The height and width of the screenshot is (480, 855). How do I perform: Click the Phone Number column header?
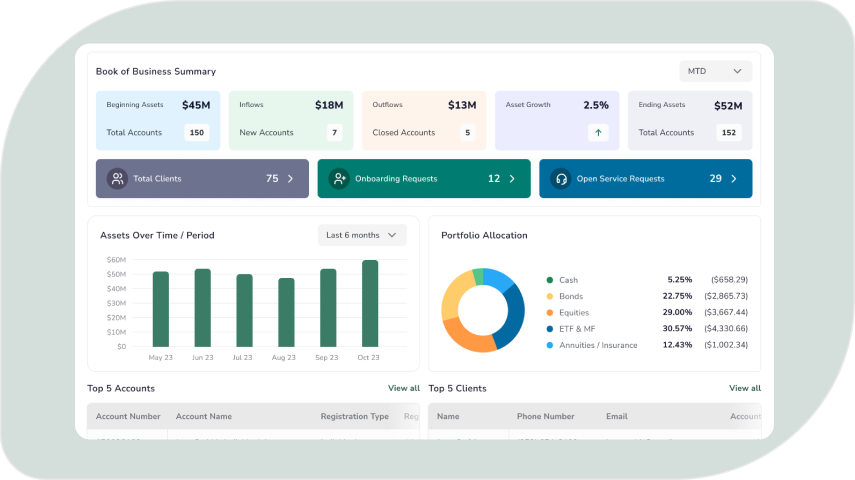(x=545, y=416)
